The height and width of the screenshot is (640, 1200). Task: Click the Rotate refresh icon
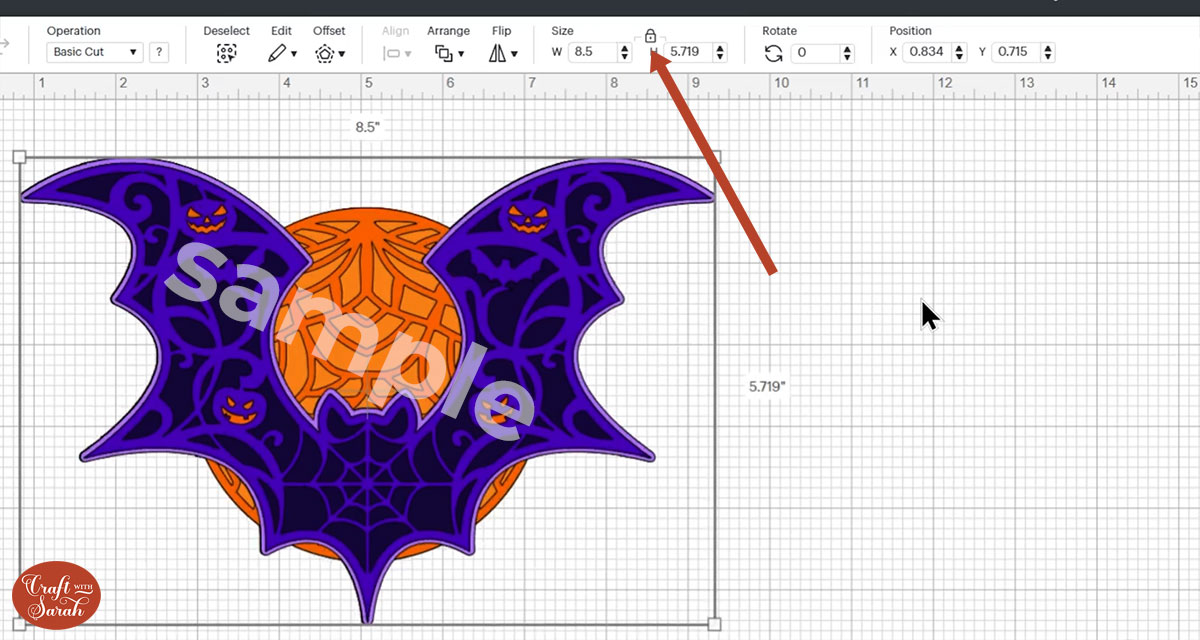pyautogui.click(x=773, y=52)
